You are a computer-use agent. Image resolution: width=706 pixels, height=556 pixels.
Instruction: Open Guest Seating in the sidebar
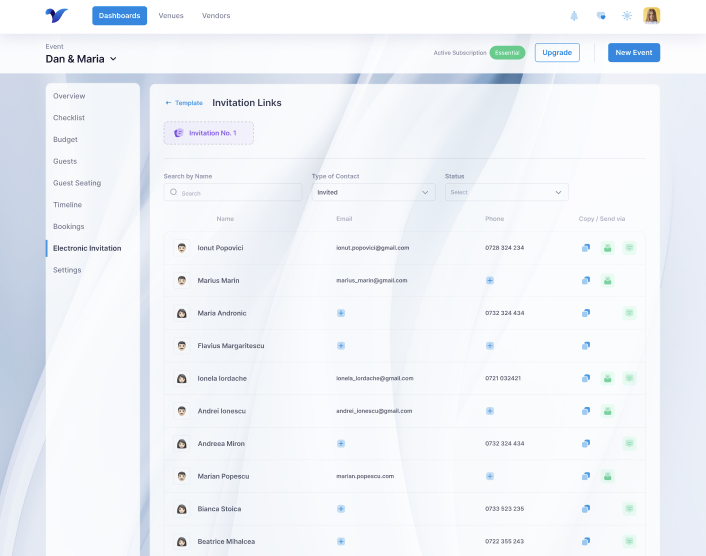coord(77,183)
